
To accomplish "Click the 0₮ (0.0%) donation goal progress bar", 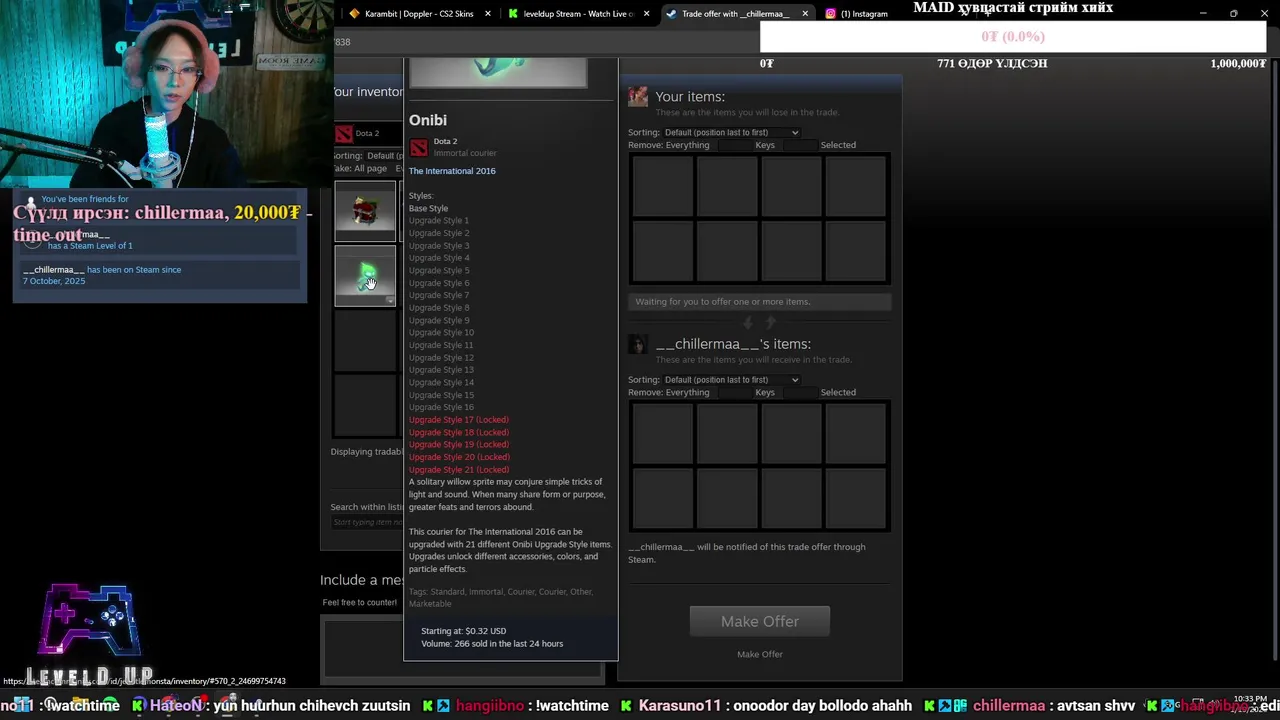I will [1013, 36].
